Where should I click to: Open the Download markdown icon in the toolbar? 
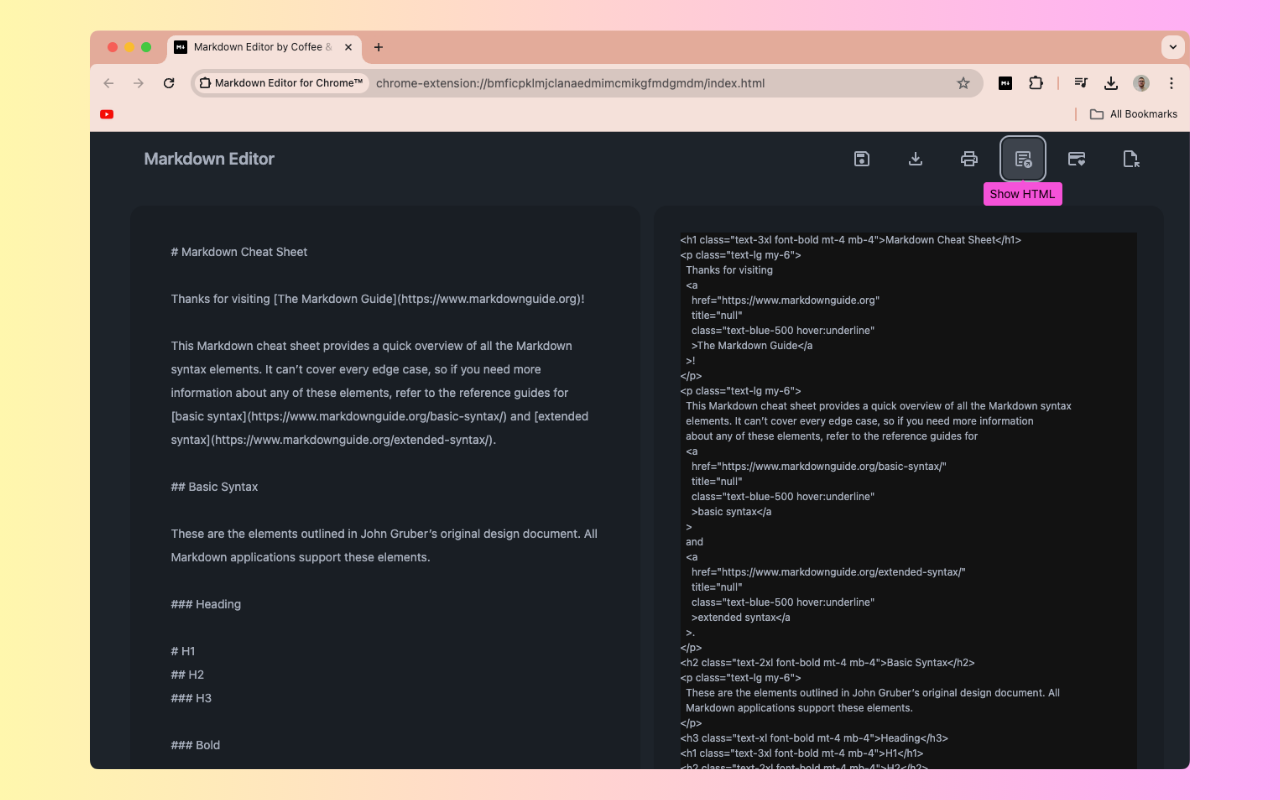(x=915, y=158)
